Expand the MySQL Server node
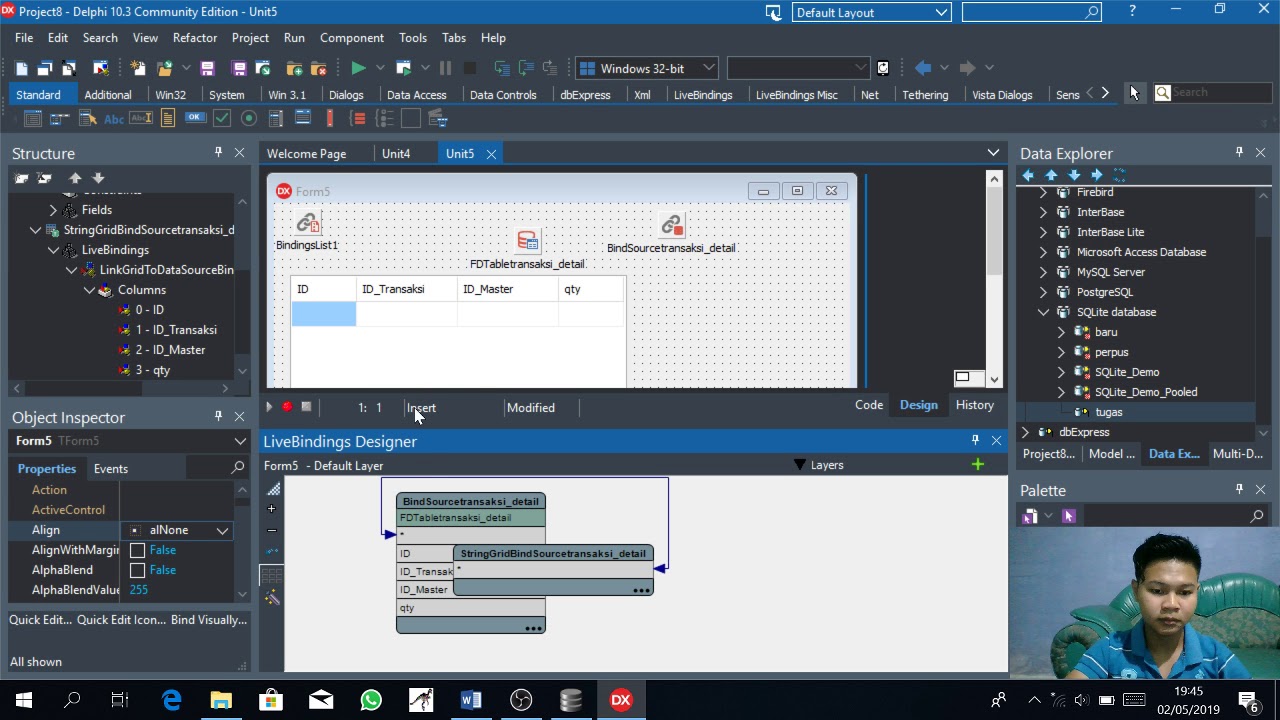 (1044, 272)
